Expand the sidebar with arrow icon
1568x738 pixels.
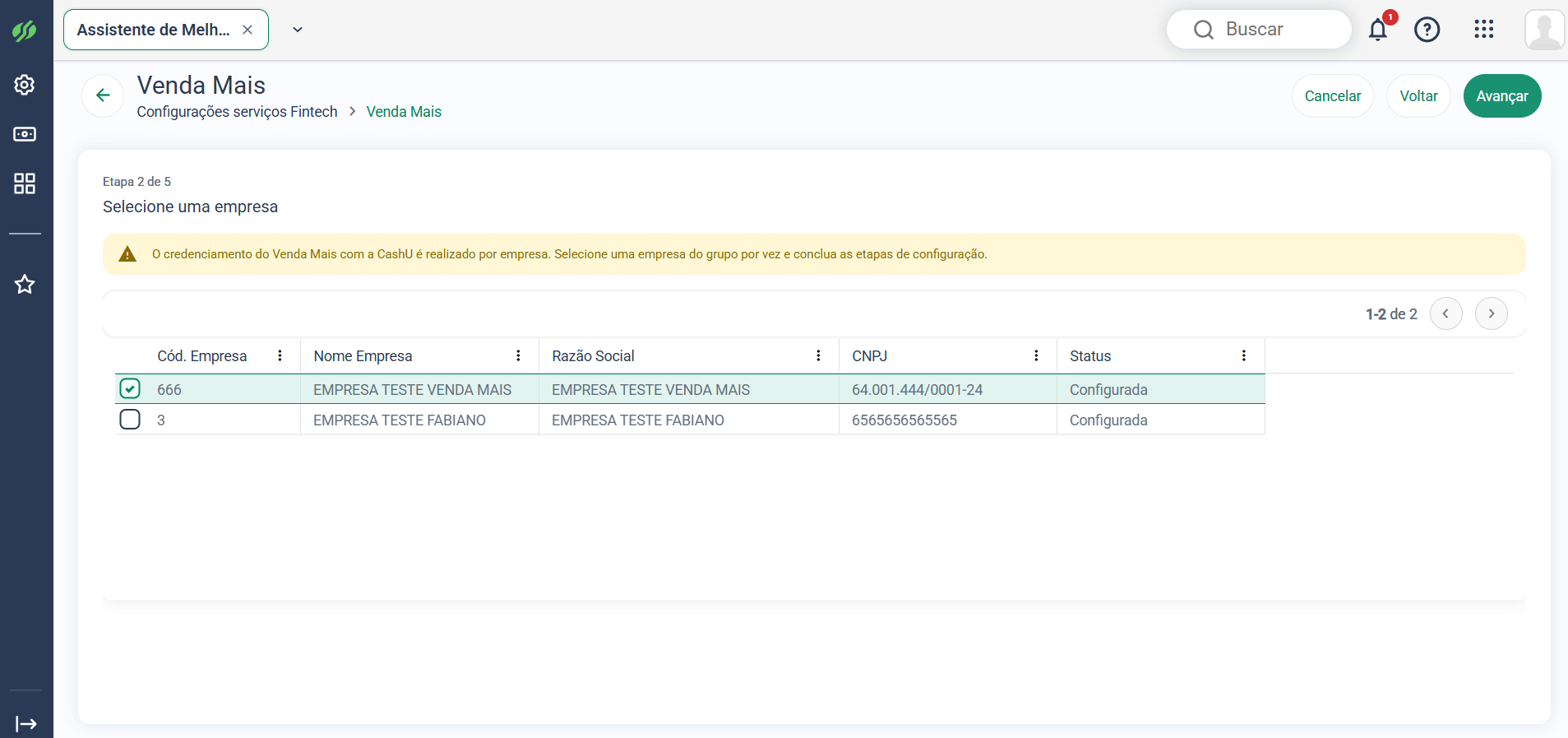coord(26,724)
